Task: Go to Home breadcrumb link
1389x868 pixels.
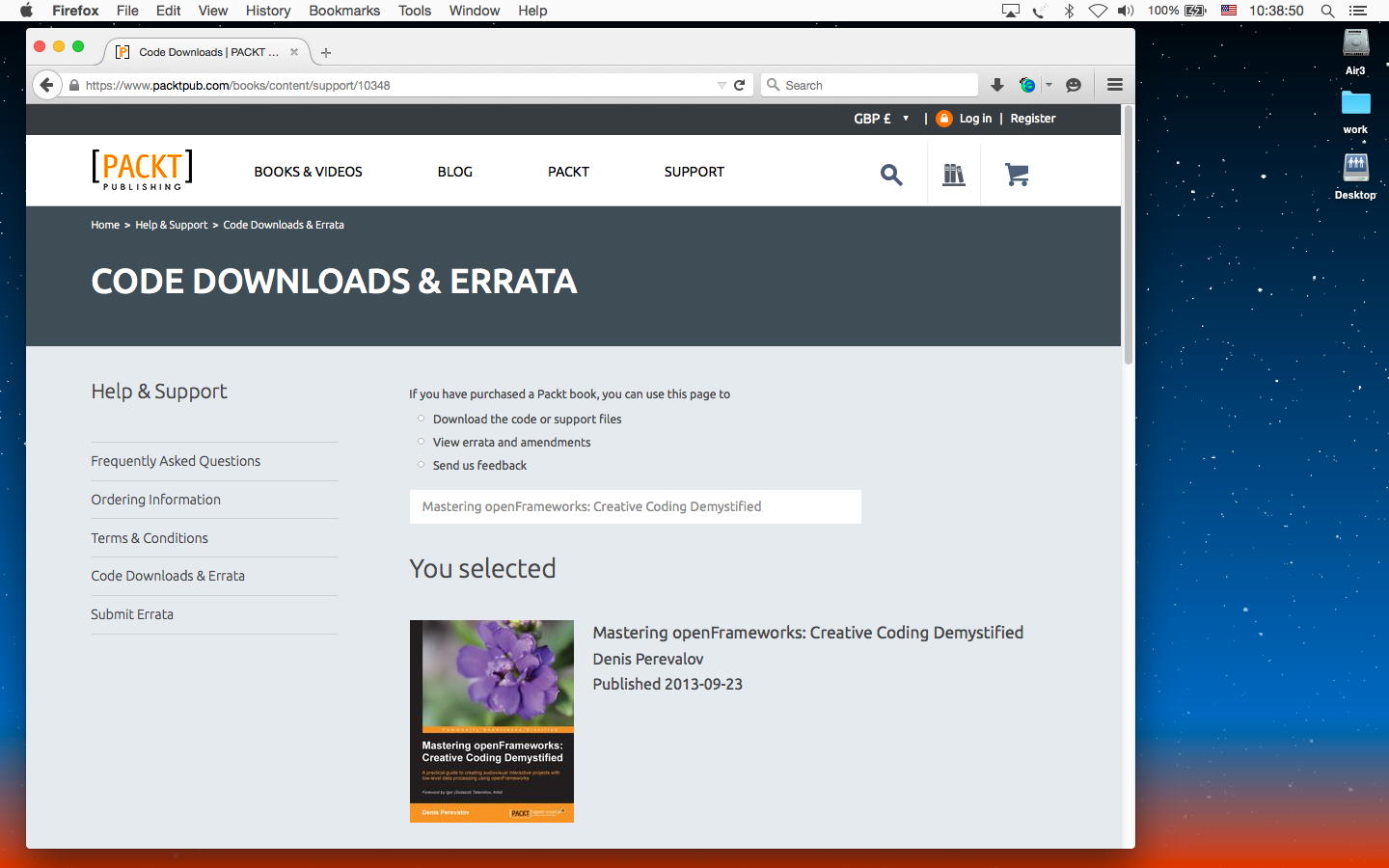Action: [105, 225]
